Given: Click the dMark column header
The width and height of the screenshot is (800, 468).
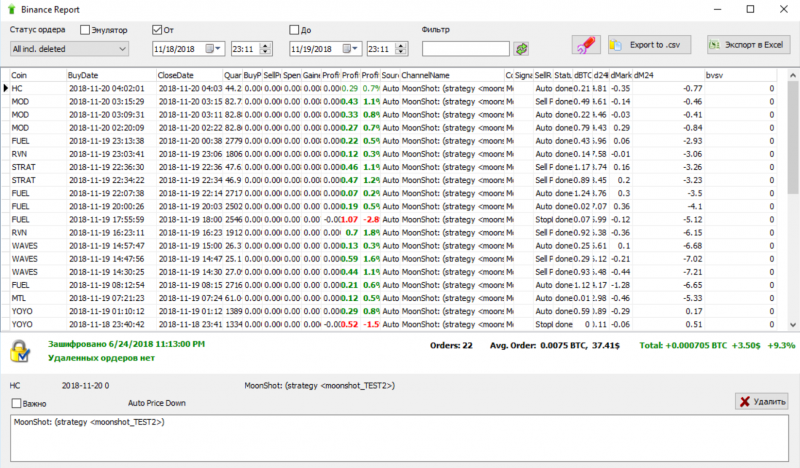Looking at the screenshot, I should pyautogui.click(x=621, y=75).
